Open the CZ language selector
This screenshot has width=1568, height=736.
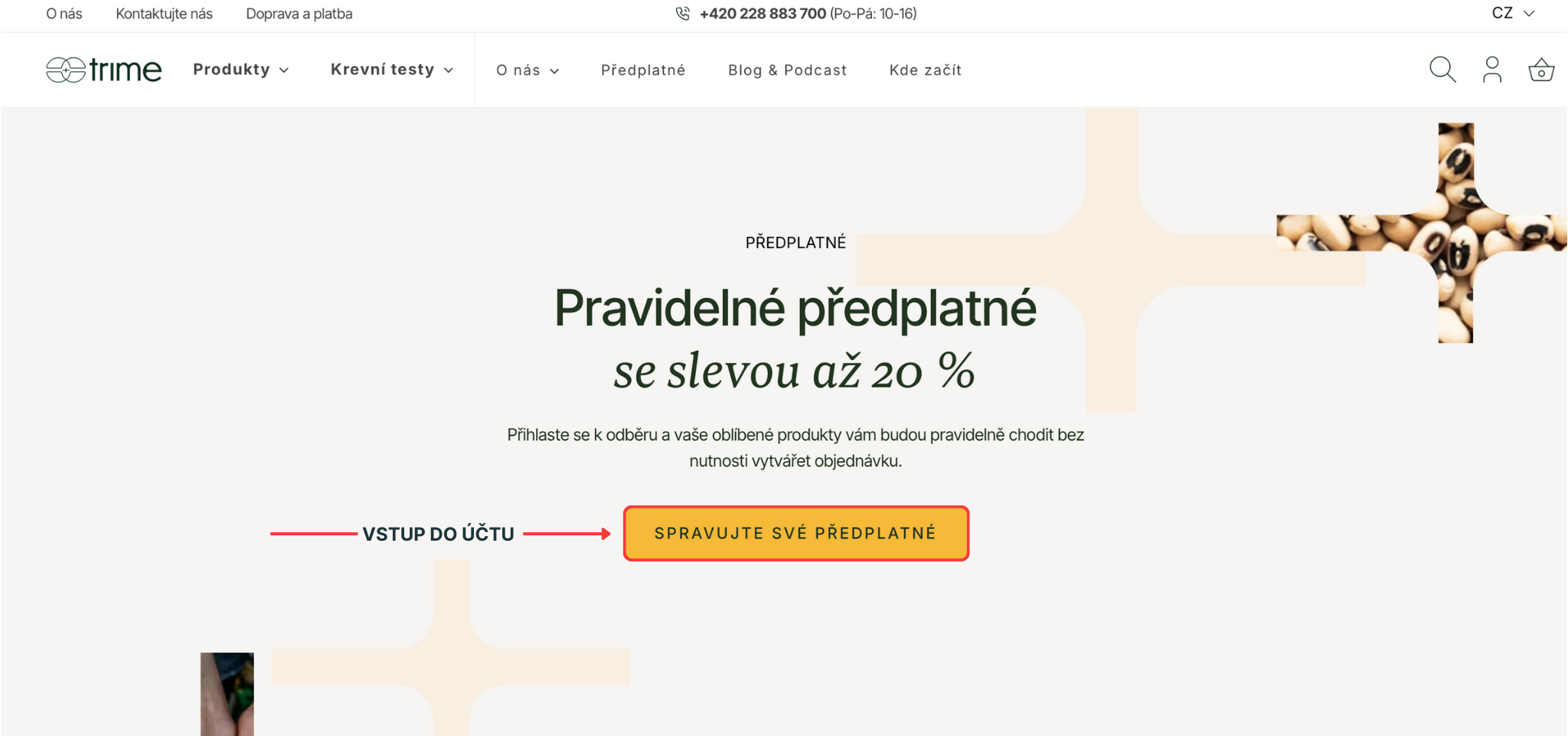[x=1513, y=13]
